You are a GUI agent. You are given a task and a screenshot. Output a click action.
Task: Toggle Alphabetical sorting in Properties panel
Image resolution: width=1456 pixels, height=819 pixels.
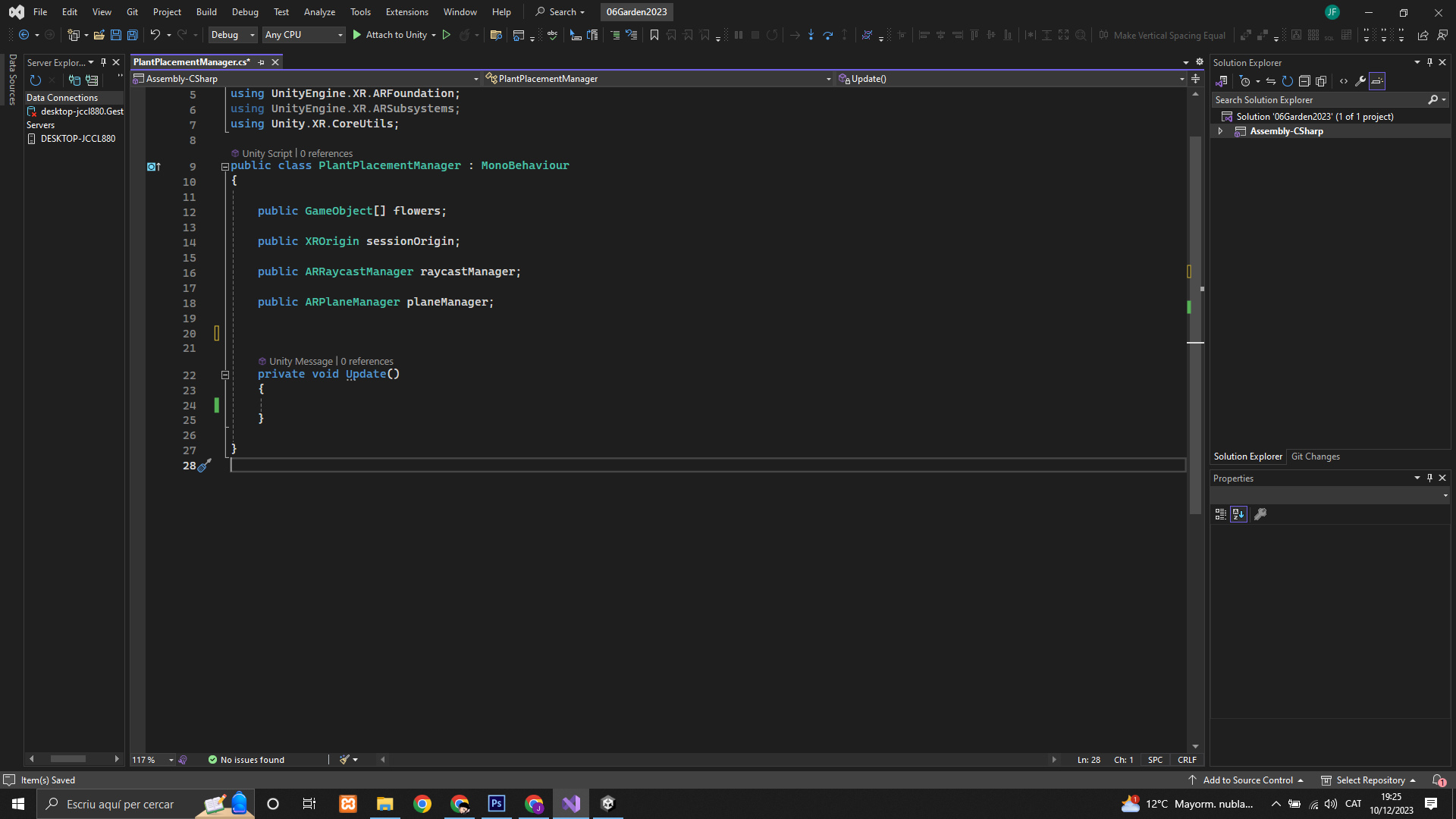(x=1238, y=514)
